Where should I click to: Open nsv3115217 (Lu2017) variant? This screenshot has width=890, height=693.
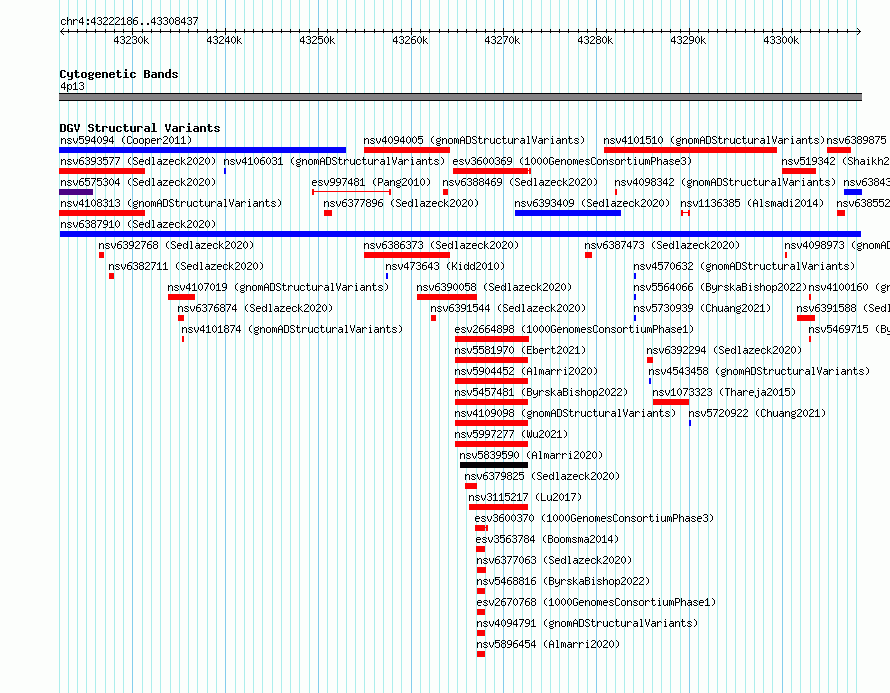(x=525, y=497)
